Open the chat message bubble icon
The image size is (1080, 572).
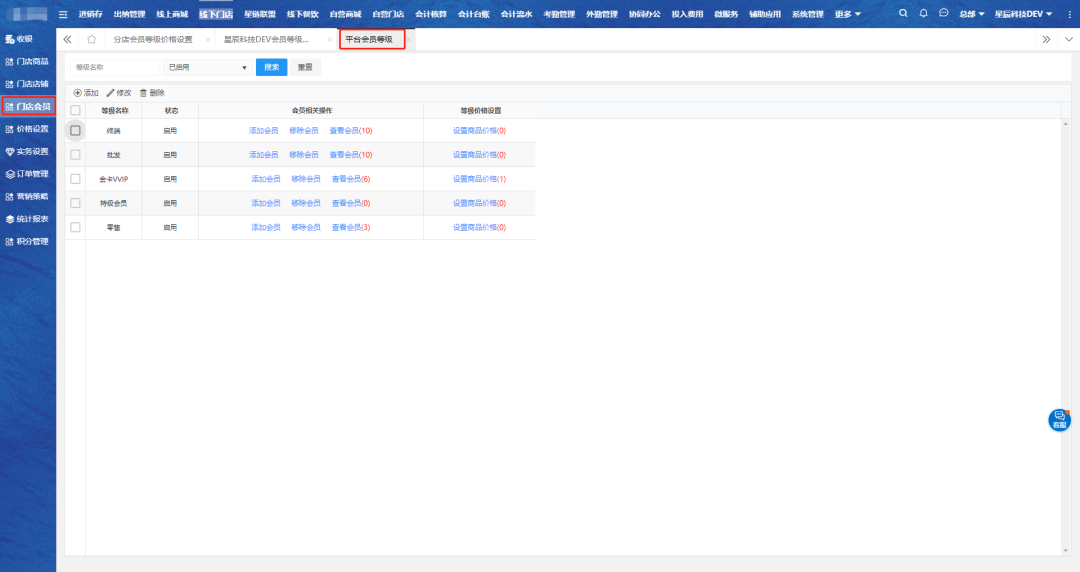pyautogui.click(x=943, y=13)
